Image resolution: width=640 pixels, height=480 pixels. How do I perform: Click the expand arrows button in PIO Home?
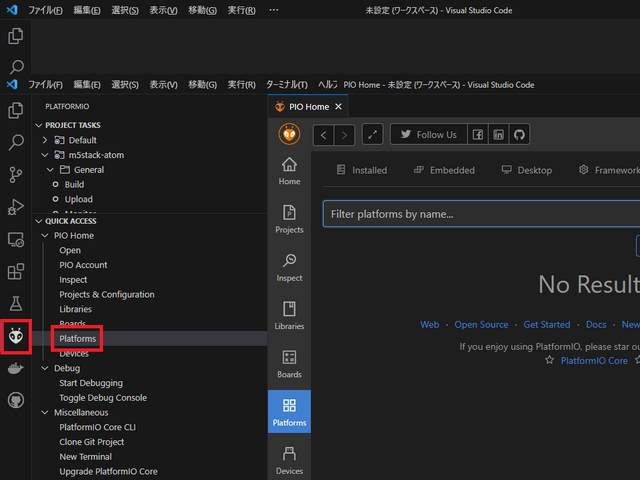pyautogui.click(x=372, y=134)
